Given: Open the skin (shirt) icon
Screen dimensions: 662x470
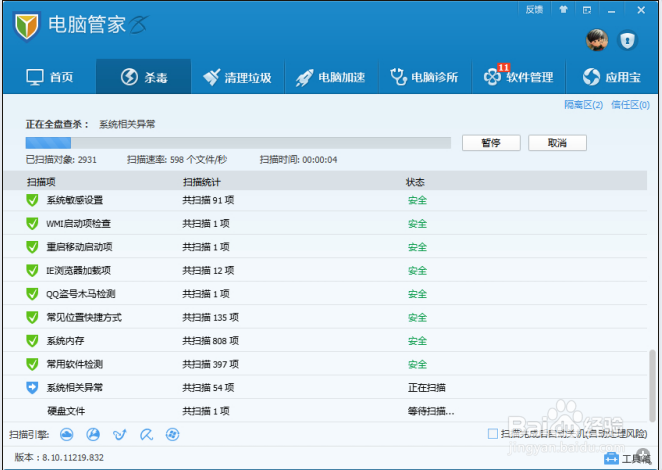Looking at the screenshot, I should [x=563, y=10].
